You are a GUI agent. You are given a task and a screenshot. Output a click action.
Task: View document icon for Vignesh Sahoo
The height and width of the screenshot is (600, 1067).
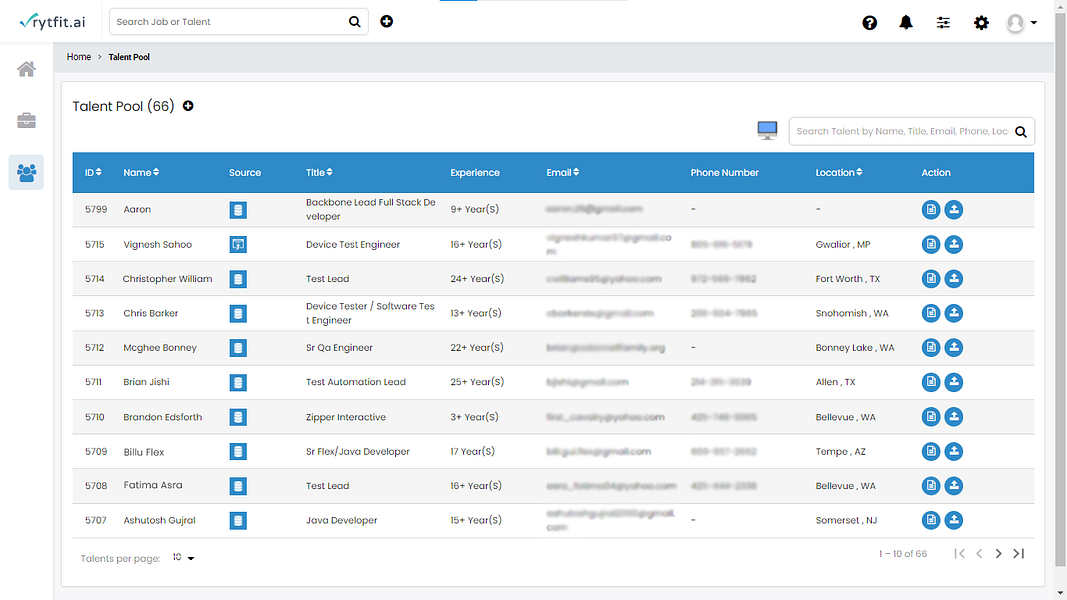point(931,244)
